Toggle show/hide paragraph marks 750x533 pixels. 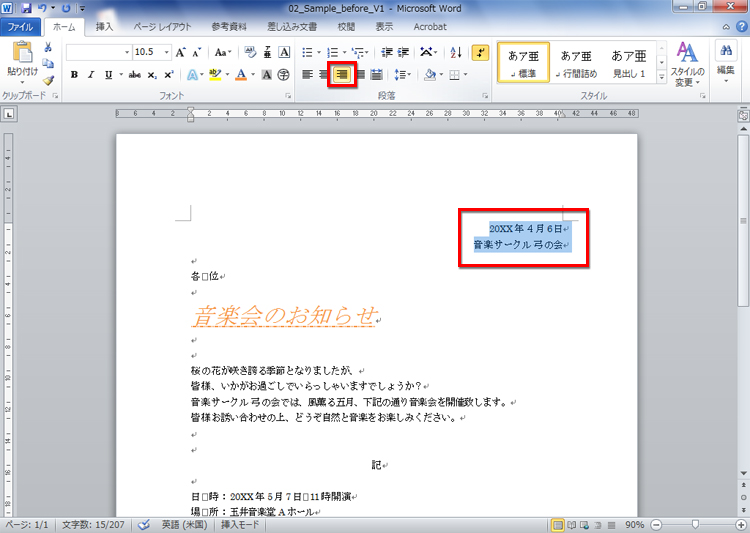point(480,52)
